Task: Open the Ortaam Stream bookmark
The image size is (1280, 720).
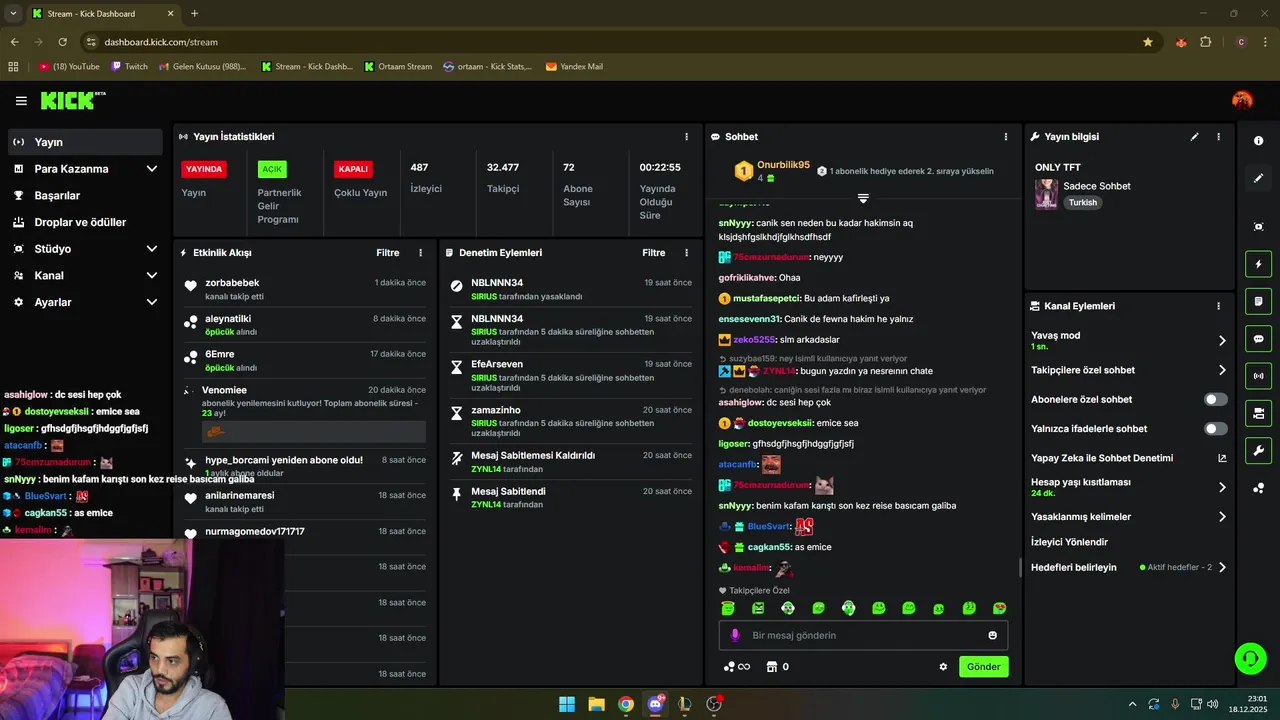Action: pos(398,67)
